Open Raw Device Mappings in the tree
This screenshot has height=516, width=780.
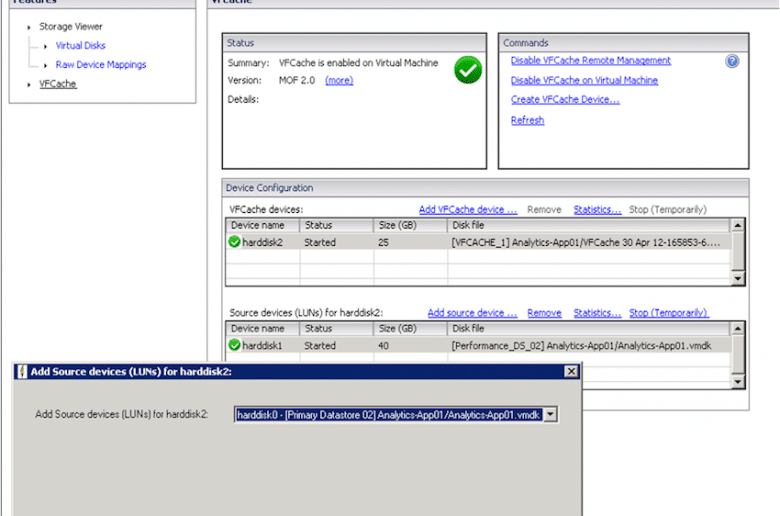(101, 65)
